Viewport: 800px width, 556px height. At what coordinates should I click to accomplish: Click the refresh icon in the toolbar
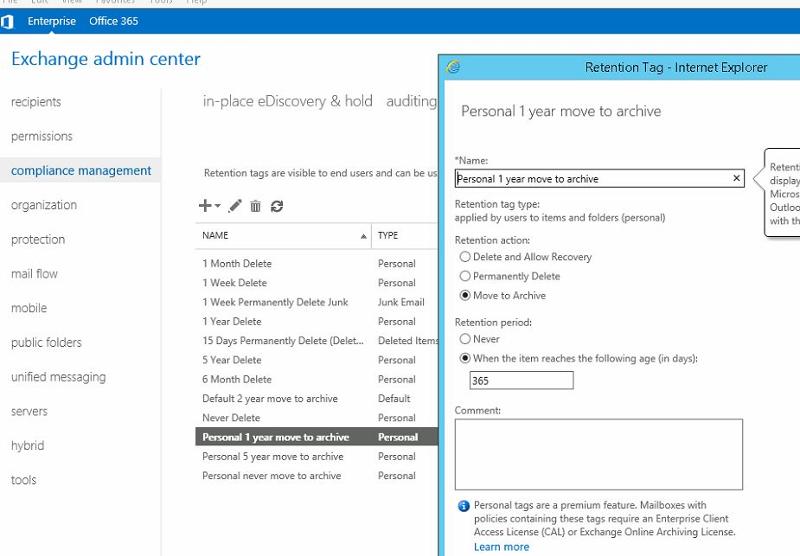point(277,206)
